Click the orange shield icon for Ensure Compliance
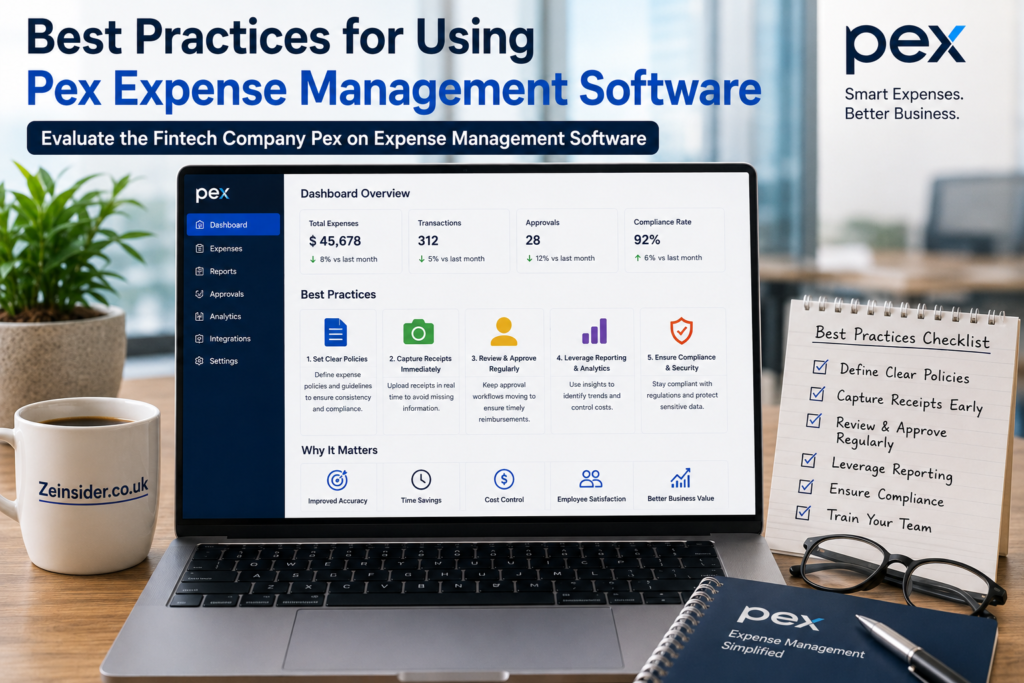This screenshot has height=683, width=1024. click(681, 330)
